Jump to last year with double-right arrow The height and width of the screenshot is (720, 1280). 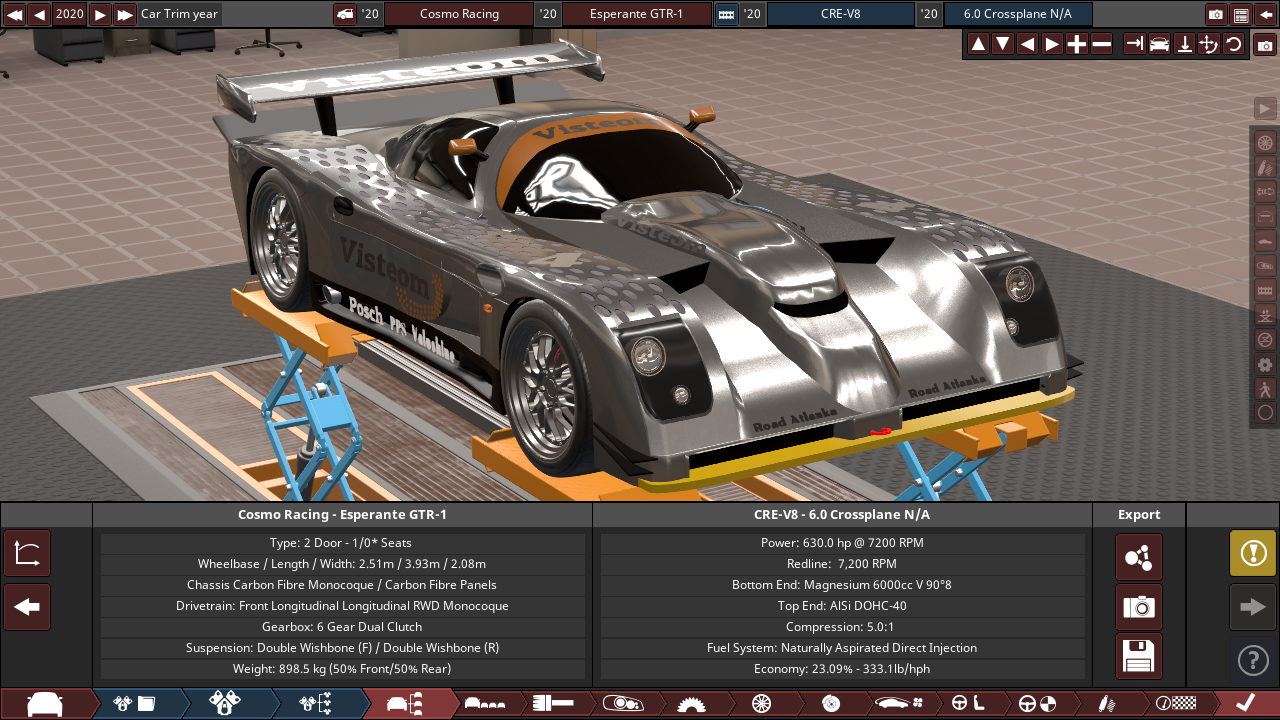point(125,14)
